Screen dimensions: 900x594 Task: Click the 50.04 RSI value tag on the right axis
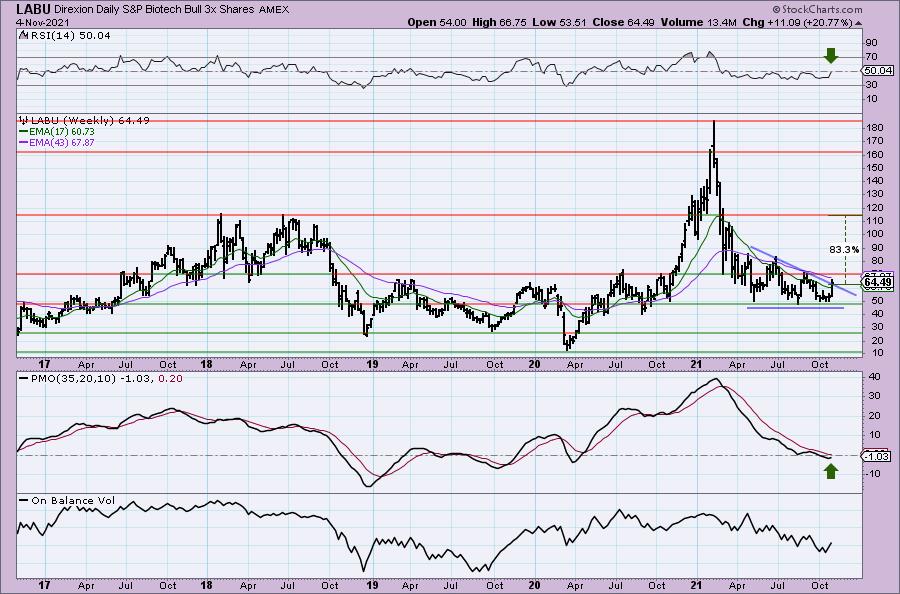click(877, 71)
